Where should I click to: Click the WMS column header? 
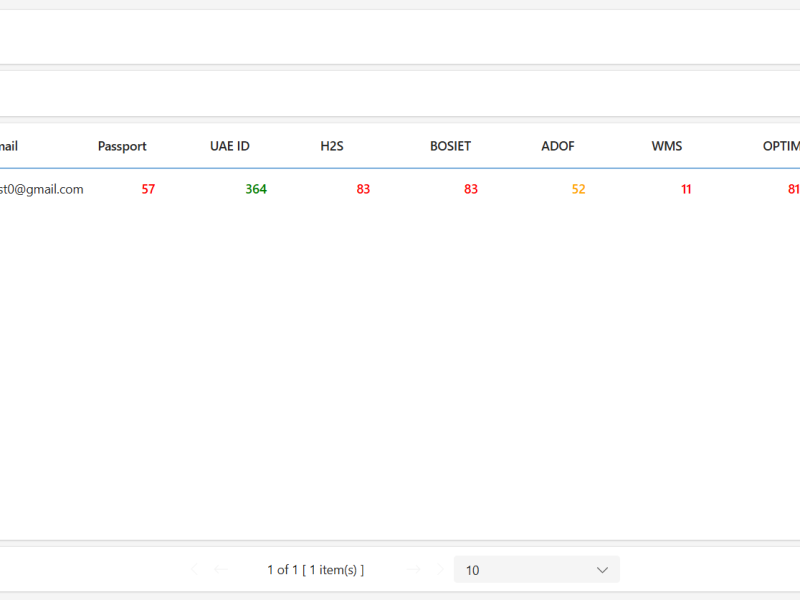tap(666, 146)
